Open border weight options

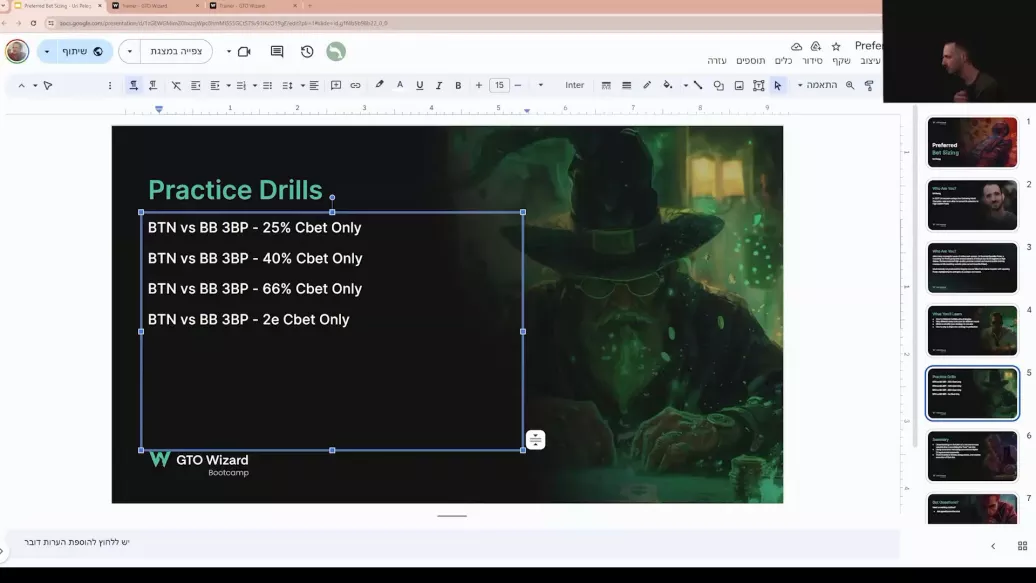pos(626,85)
